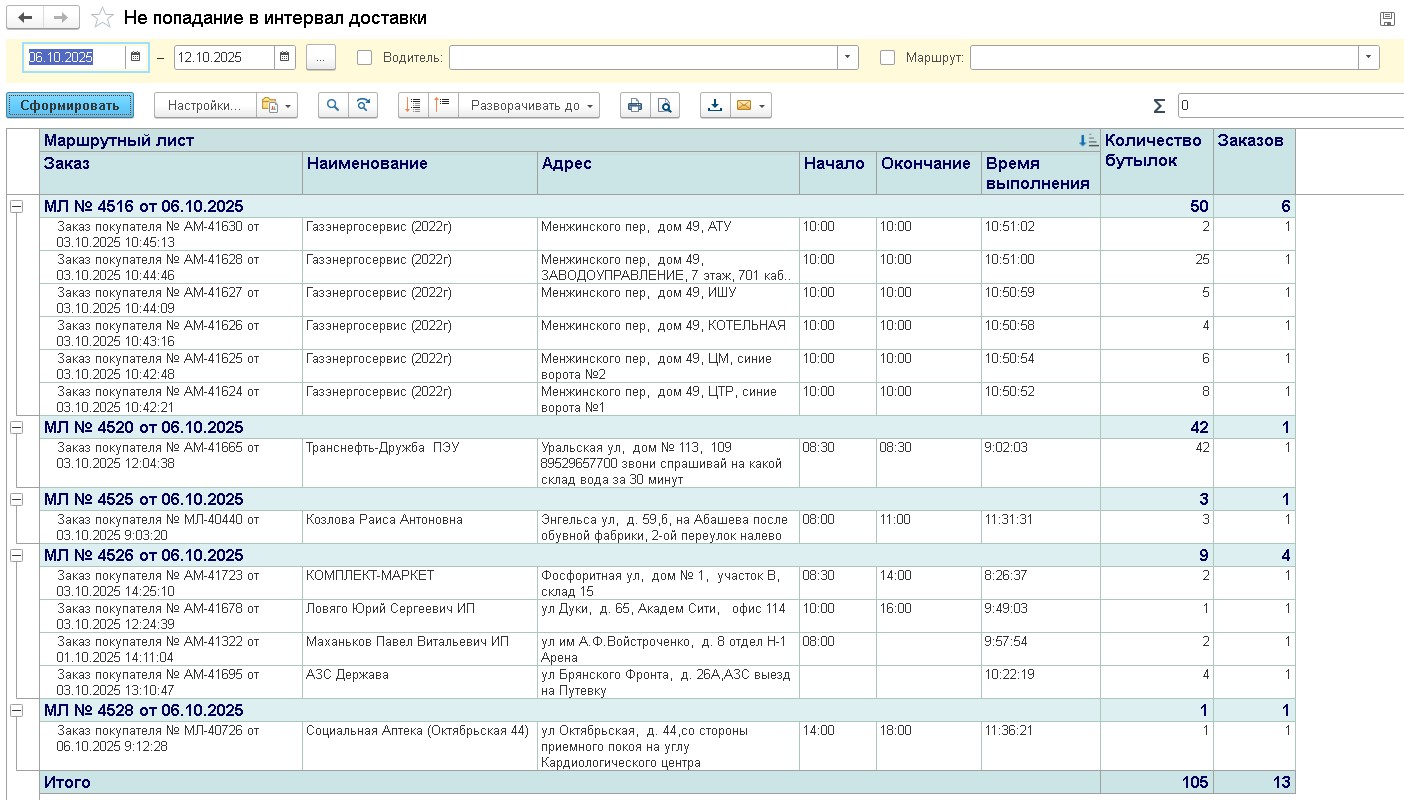Open the Разворачивать до dropdown
This screenshot has width=1404, height=800.
click(529, 105)
